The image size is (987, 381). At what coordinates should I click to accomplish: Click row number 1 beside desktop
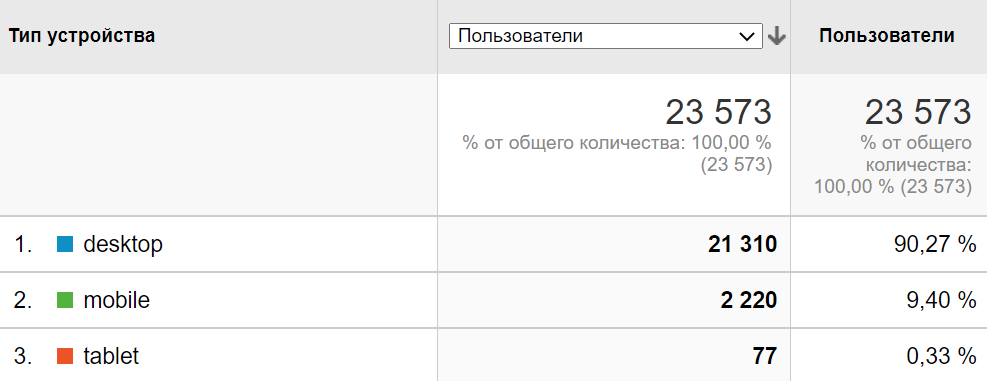pos(23,244)
